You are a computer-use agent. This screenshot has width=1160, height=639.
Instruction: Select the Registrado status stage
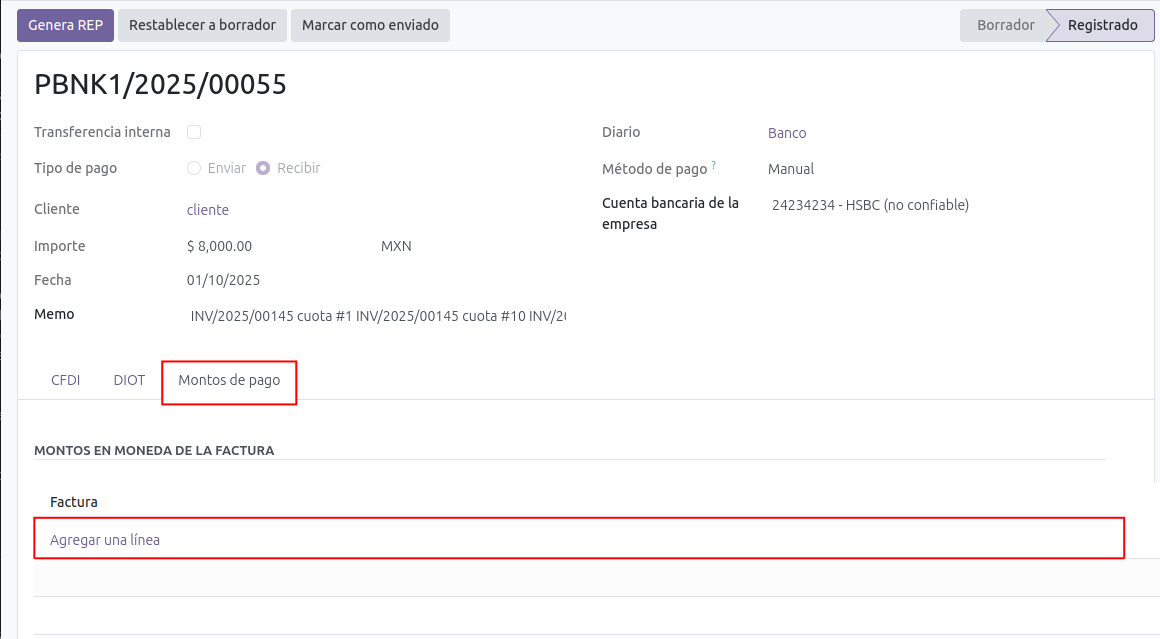[1101, 25]
